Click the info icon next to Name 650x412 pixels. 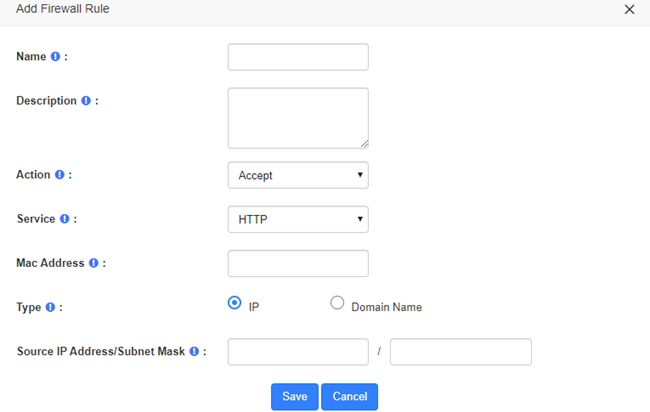(55, 56)
